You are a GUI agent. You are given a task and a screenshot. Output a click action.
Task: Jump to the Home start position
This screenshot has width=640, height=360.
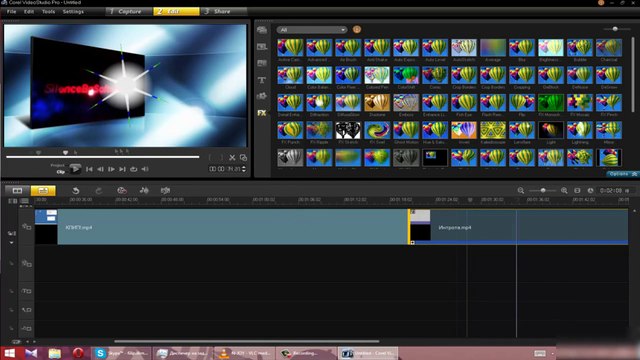click(89, 169)
